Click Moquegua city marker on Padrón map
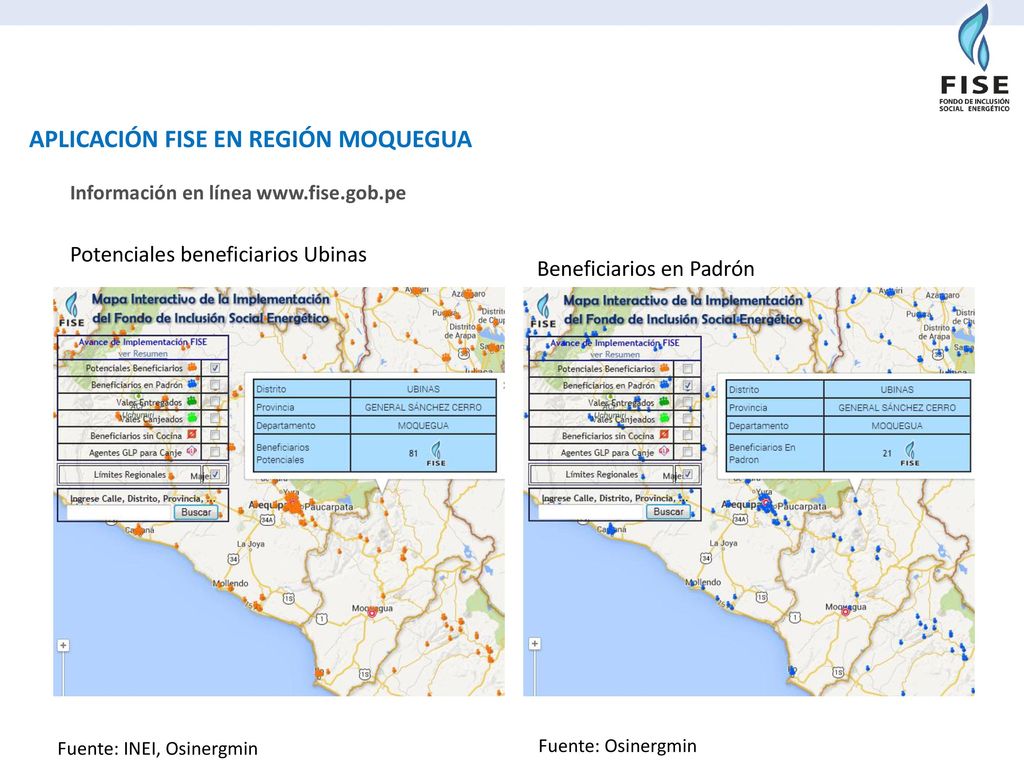The width and height of the screenshot is (1024, 768). coord(845,612)
